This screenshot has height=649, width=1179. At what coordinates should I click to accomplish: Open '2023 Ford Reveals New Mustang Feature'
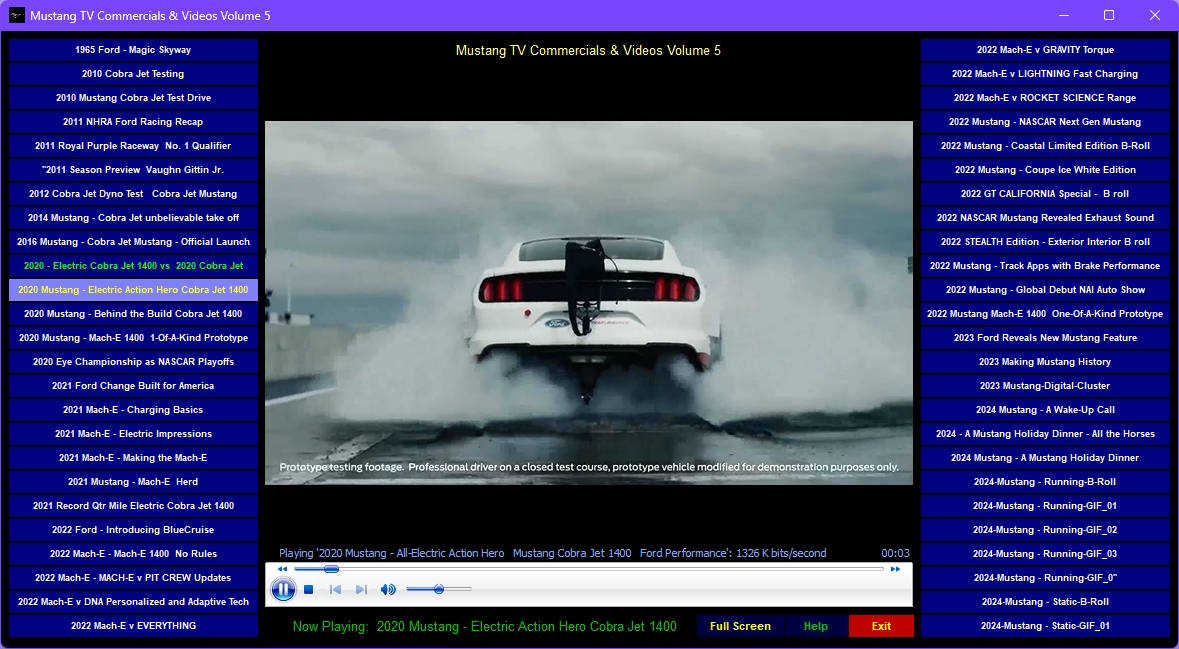(x=1045, y=338)
